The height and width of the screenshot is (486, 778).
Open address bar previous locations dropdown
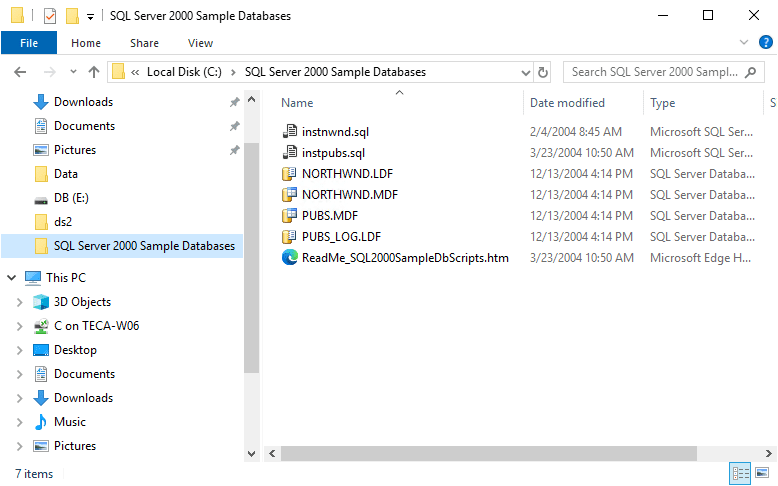(x=526, y=72)
